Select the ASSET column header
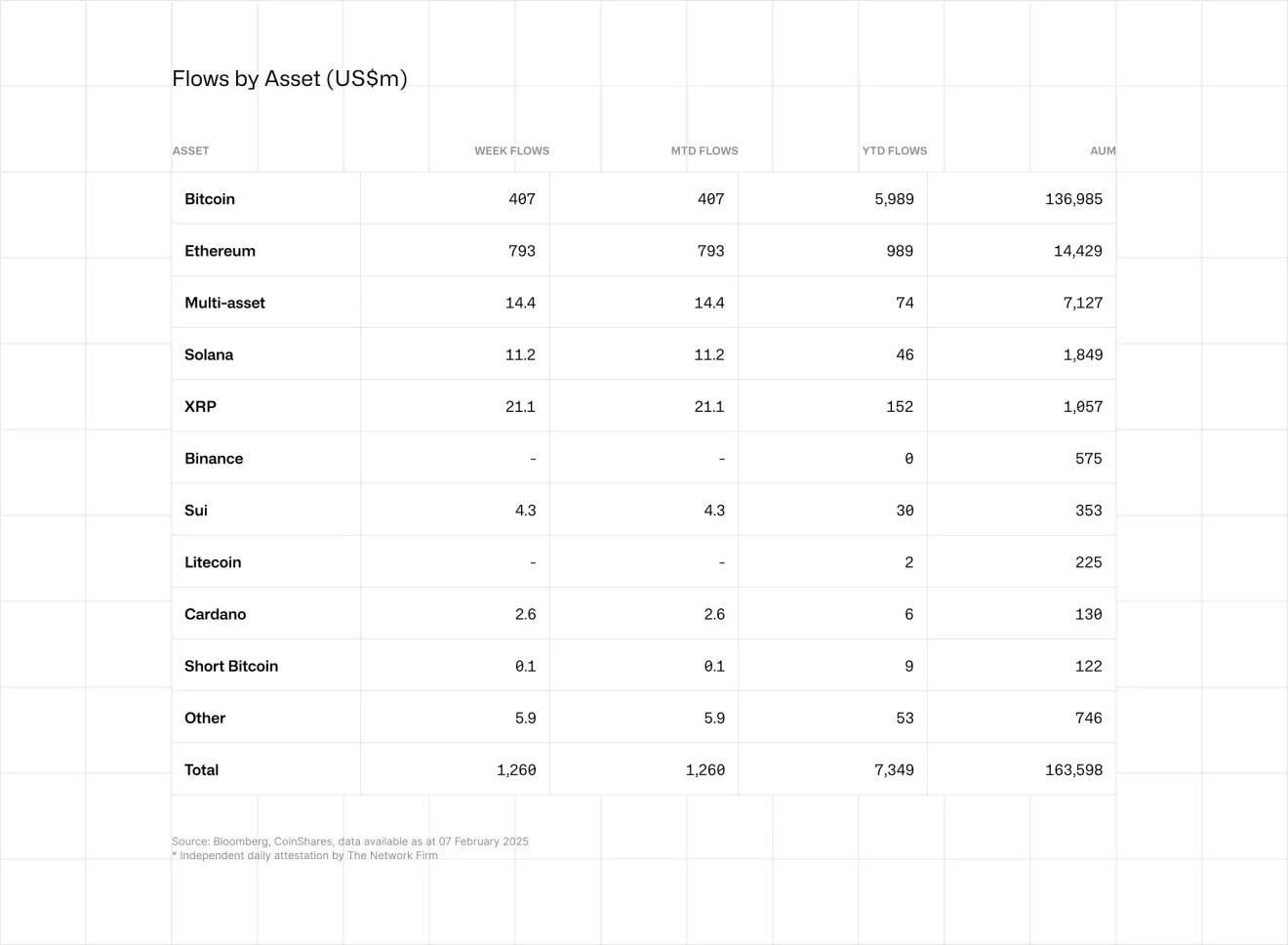Screen dimensions: 1288x945 (190, 151)
